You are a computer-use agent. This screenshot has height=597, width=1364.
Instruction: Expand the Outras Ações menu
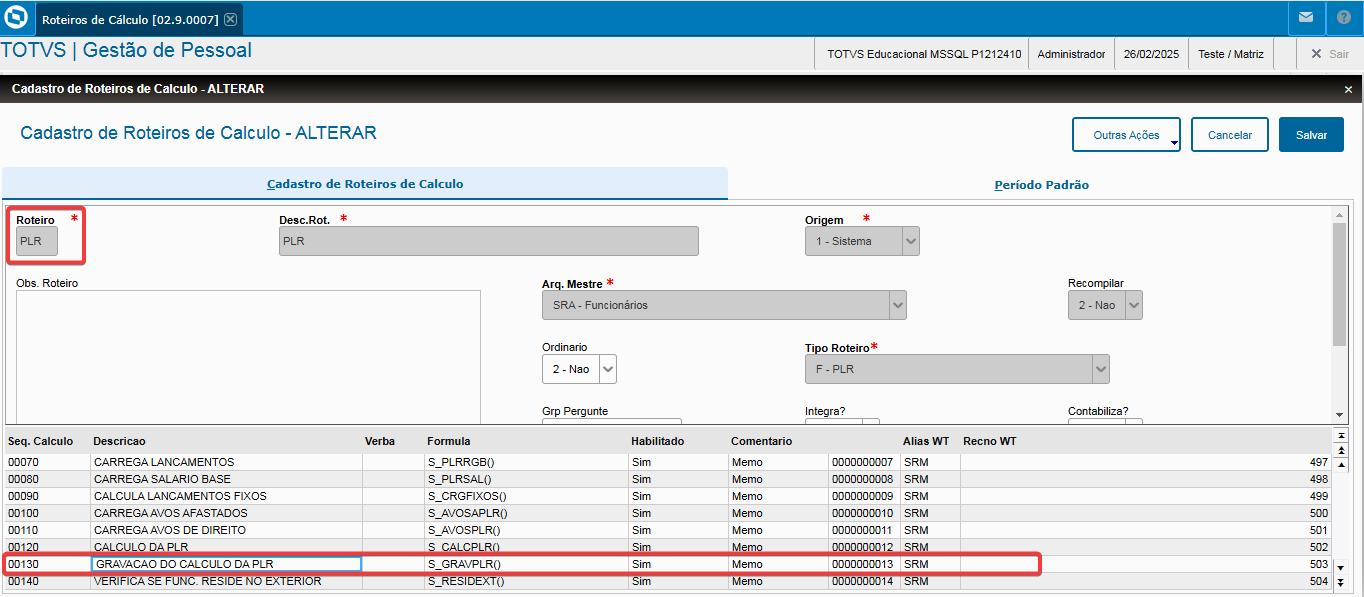click(1126, 135)
